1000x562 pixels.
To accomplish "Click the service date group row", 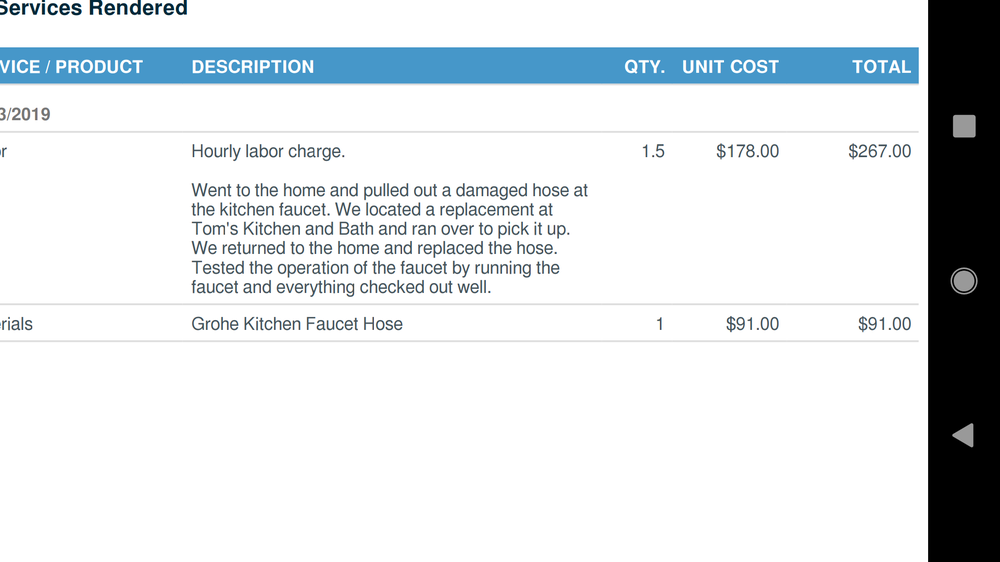I will pos(26,114).
